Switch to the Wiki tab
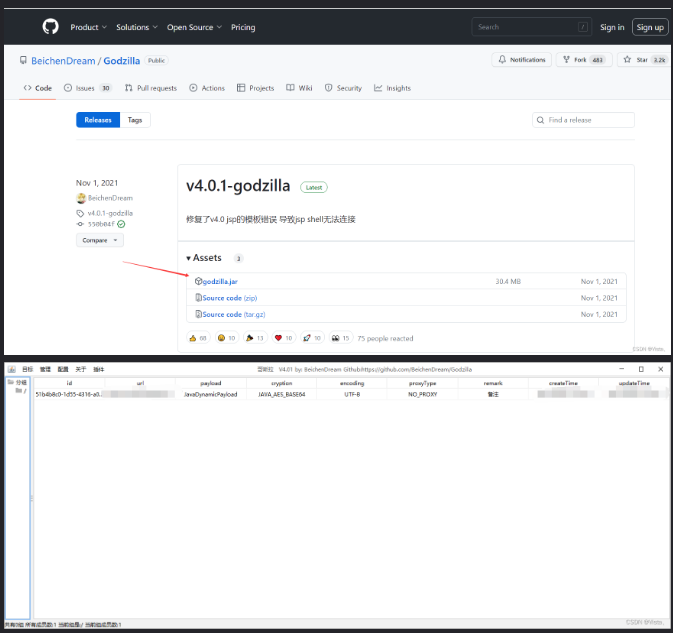The width and height of the screenshot is (673, 633). (x=299, y=88)
